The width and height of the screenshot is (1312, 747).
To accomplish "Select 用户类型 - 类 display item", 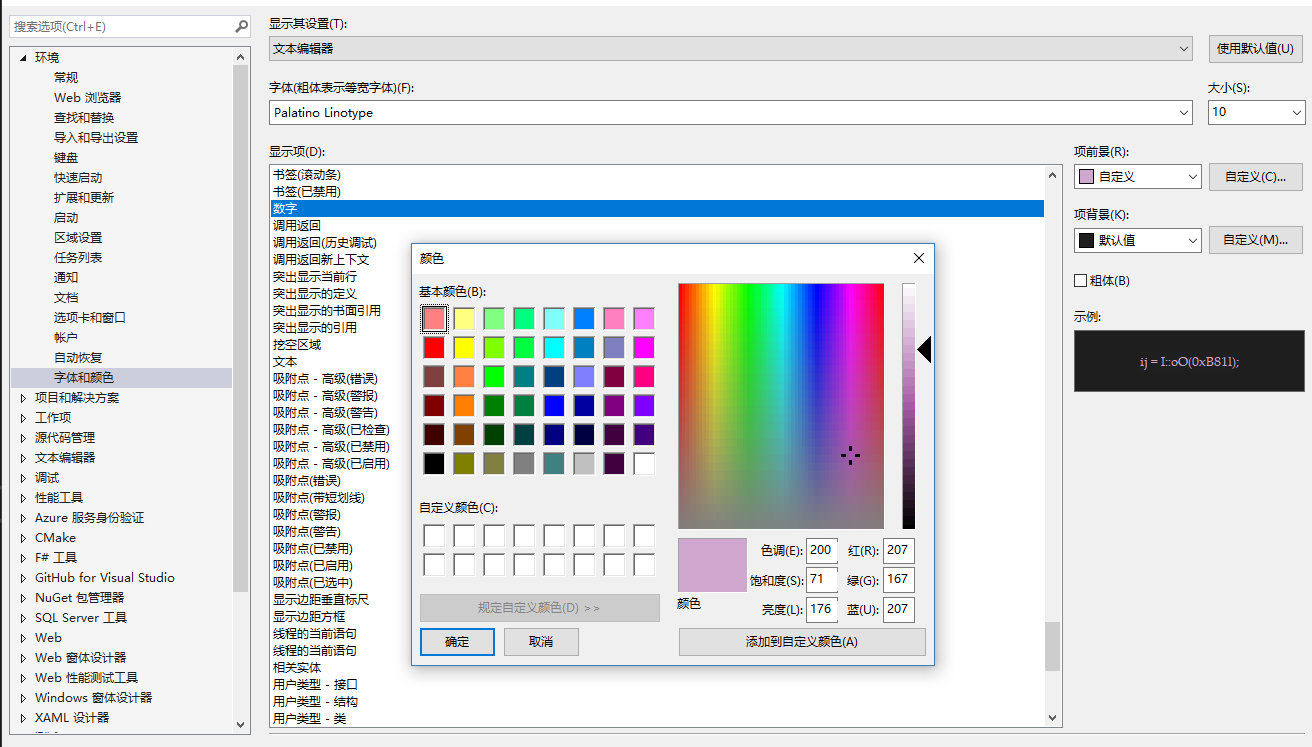I will click(x=310, y=718).
